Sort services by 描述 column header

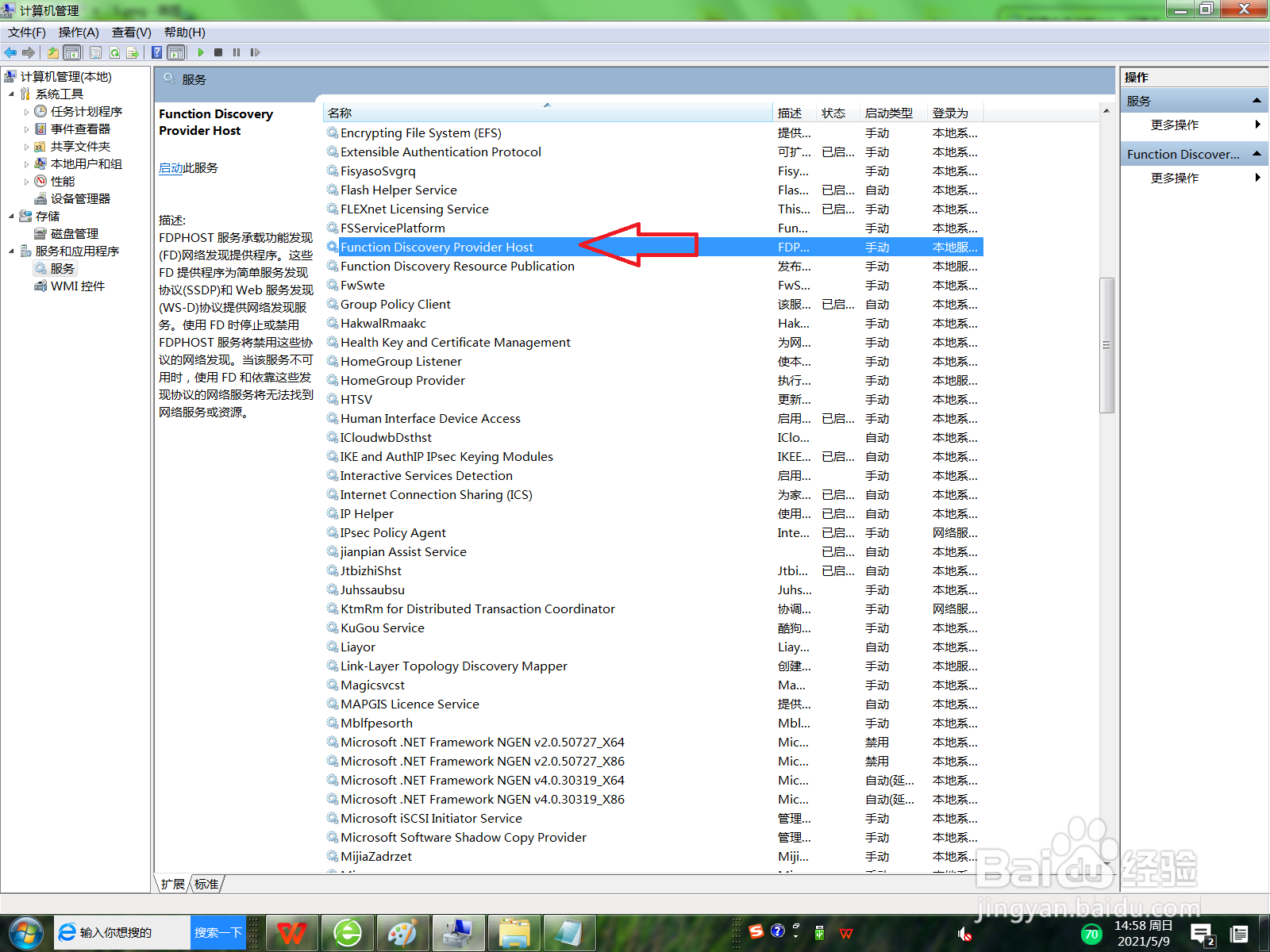point(795,113)
